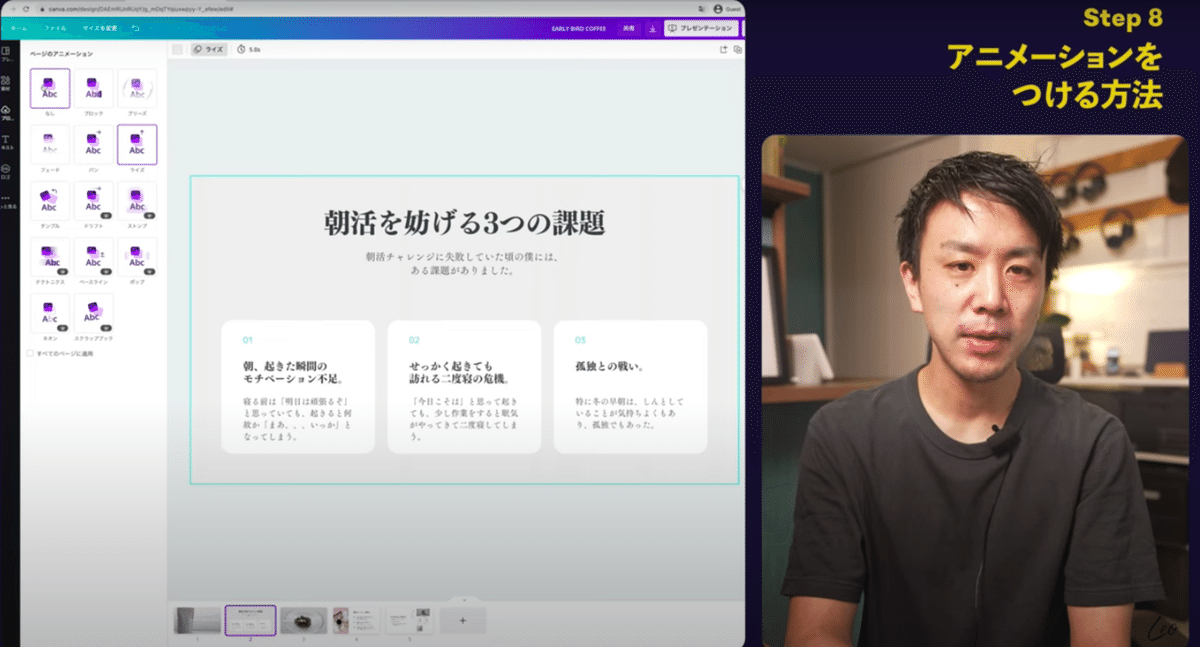Select the ドリフト (Drift) animation

coord(93,202)
